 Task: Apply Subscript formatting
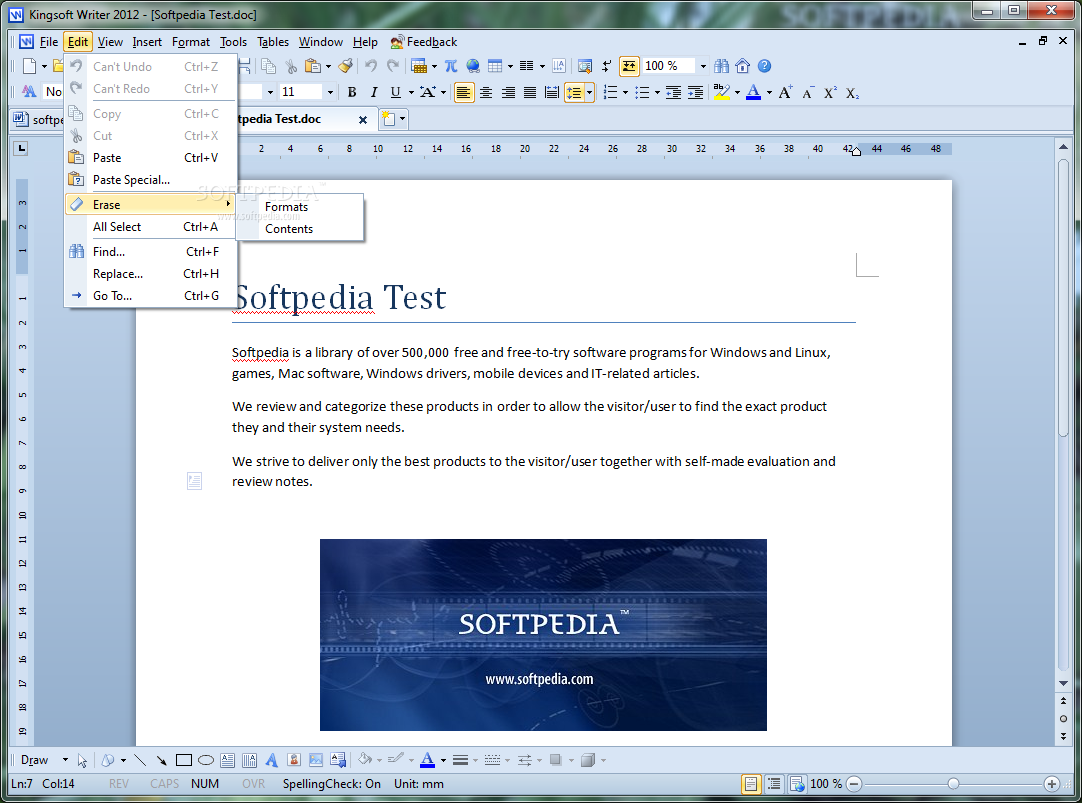[x=852, y=92]
